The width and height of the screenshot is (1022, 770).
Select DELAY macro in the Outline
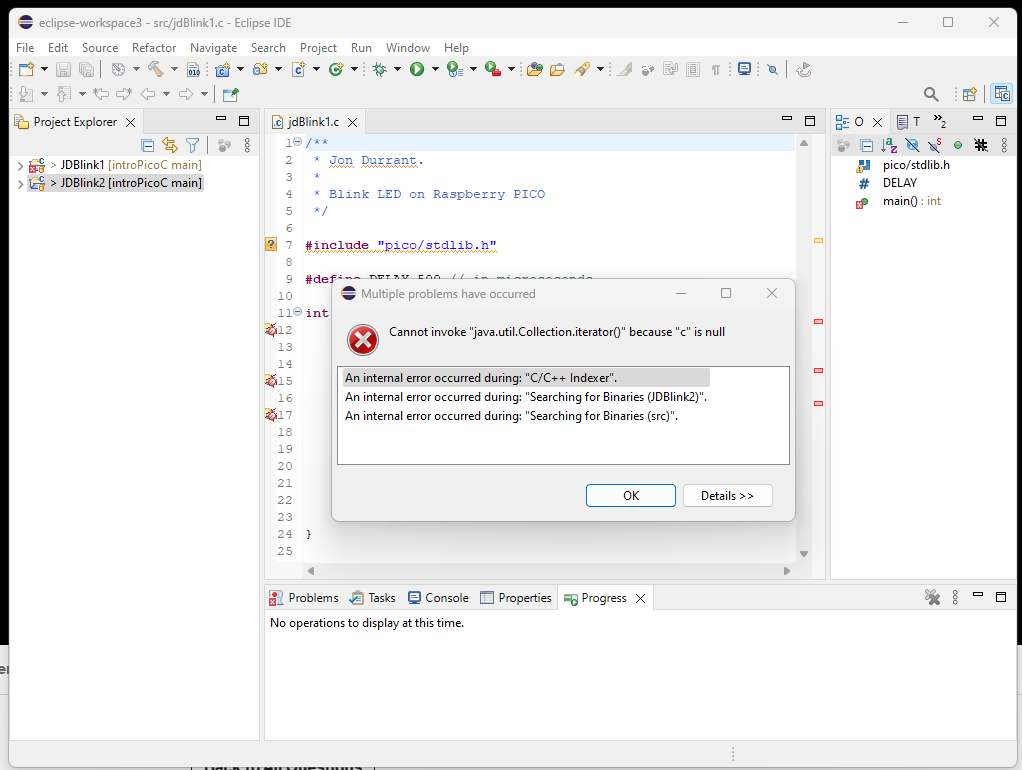pyautogui.click(x=899, y=183)
